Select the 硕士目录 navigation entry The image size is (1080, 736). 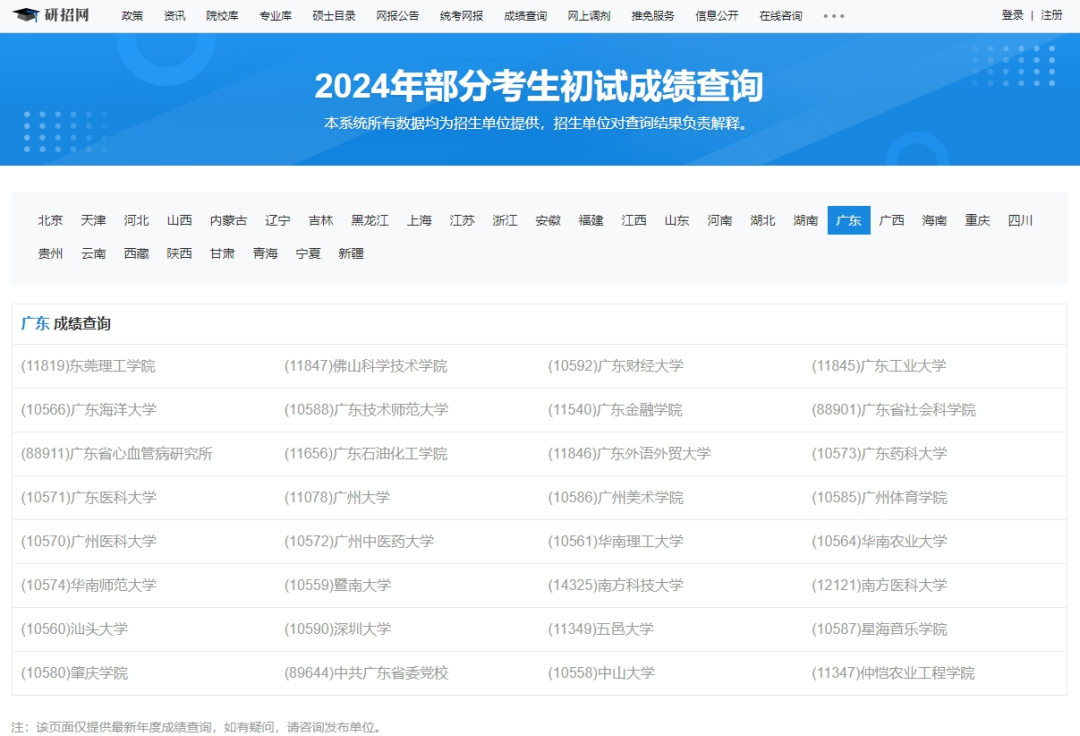tap(334, 15)
